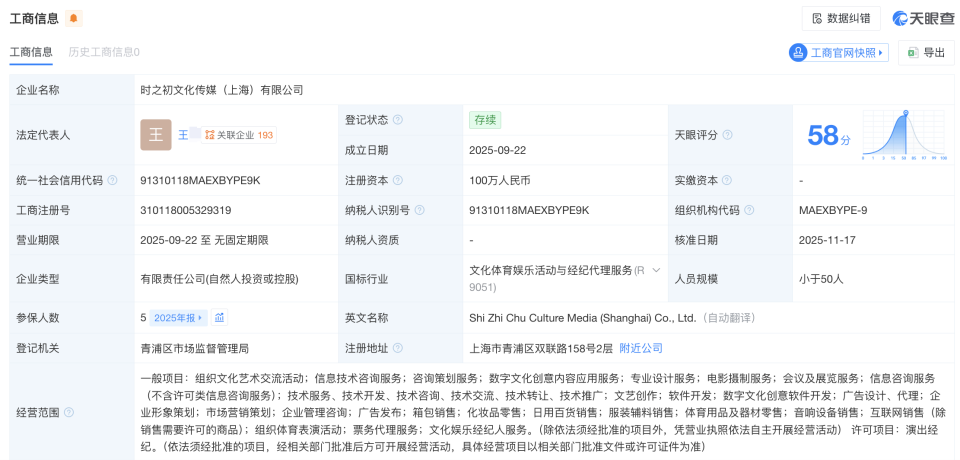The height and width of the screenshot is (460, 960).
Task: Click the 58分 score value
Action: [x=828, y=136]
